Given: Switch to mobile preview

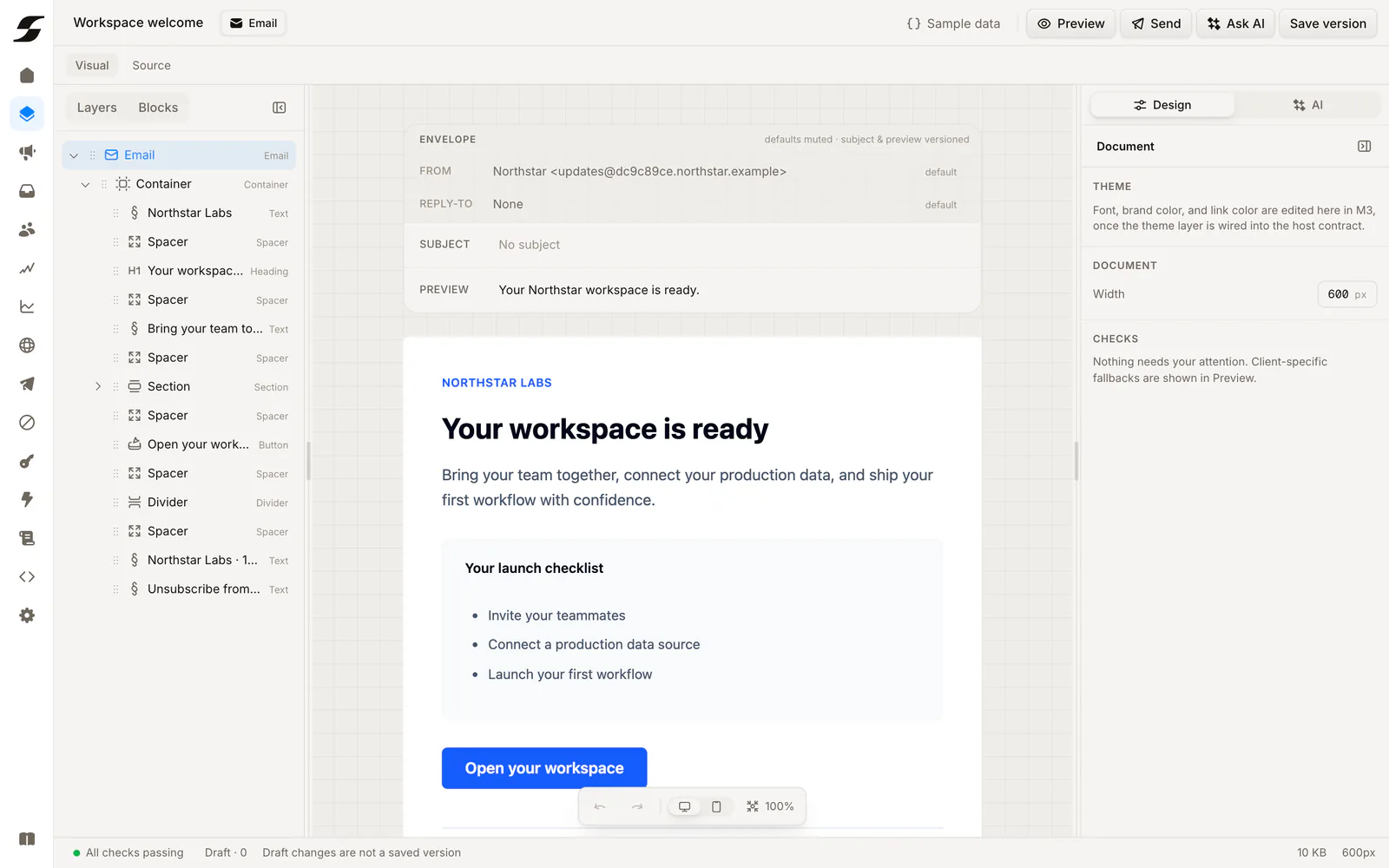Looking at the screenshot, I should point(716,806).
